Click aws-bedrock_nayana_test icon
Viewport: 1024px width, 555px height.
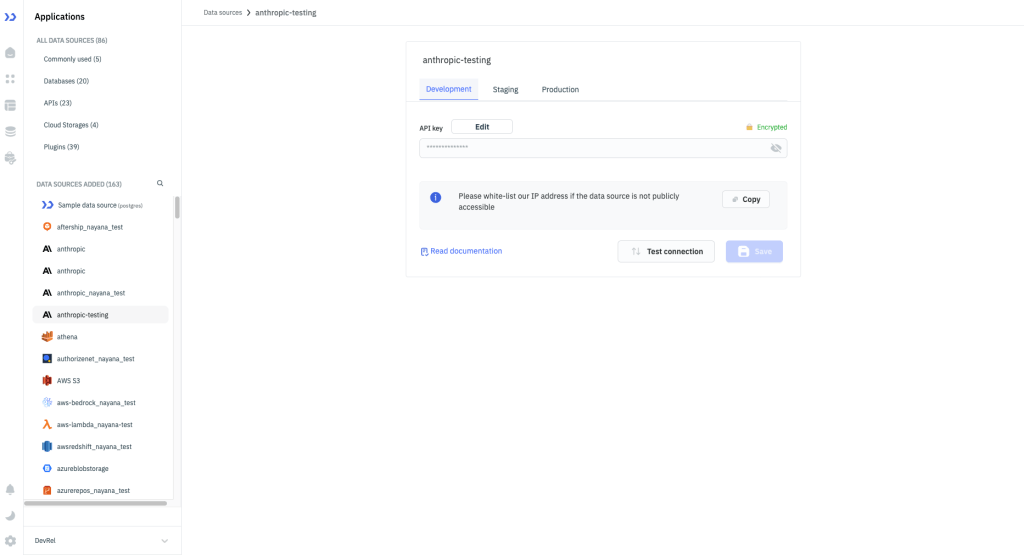[47, 402]
